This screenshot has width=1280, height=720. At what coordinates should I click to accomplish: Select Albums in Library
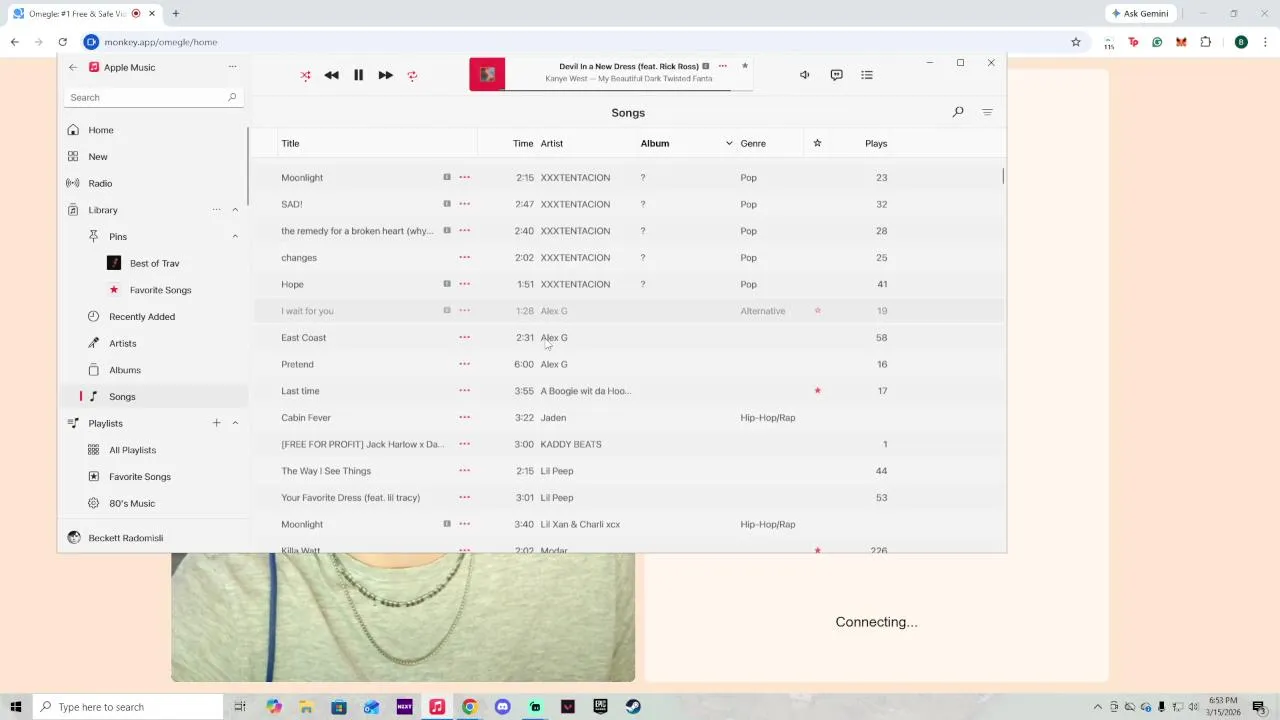point(124,370)
